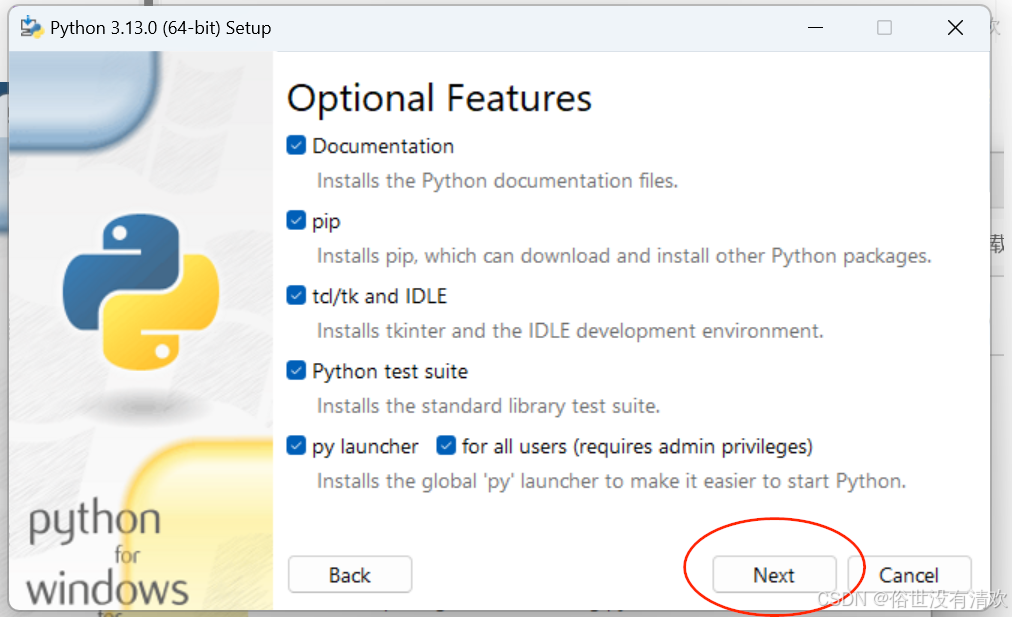Close the Python Setup window
This screenshot has height=617, width=1012.
(x=955, y=28)
